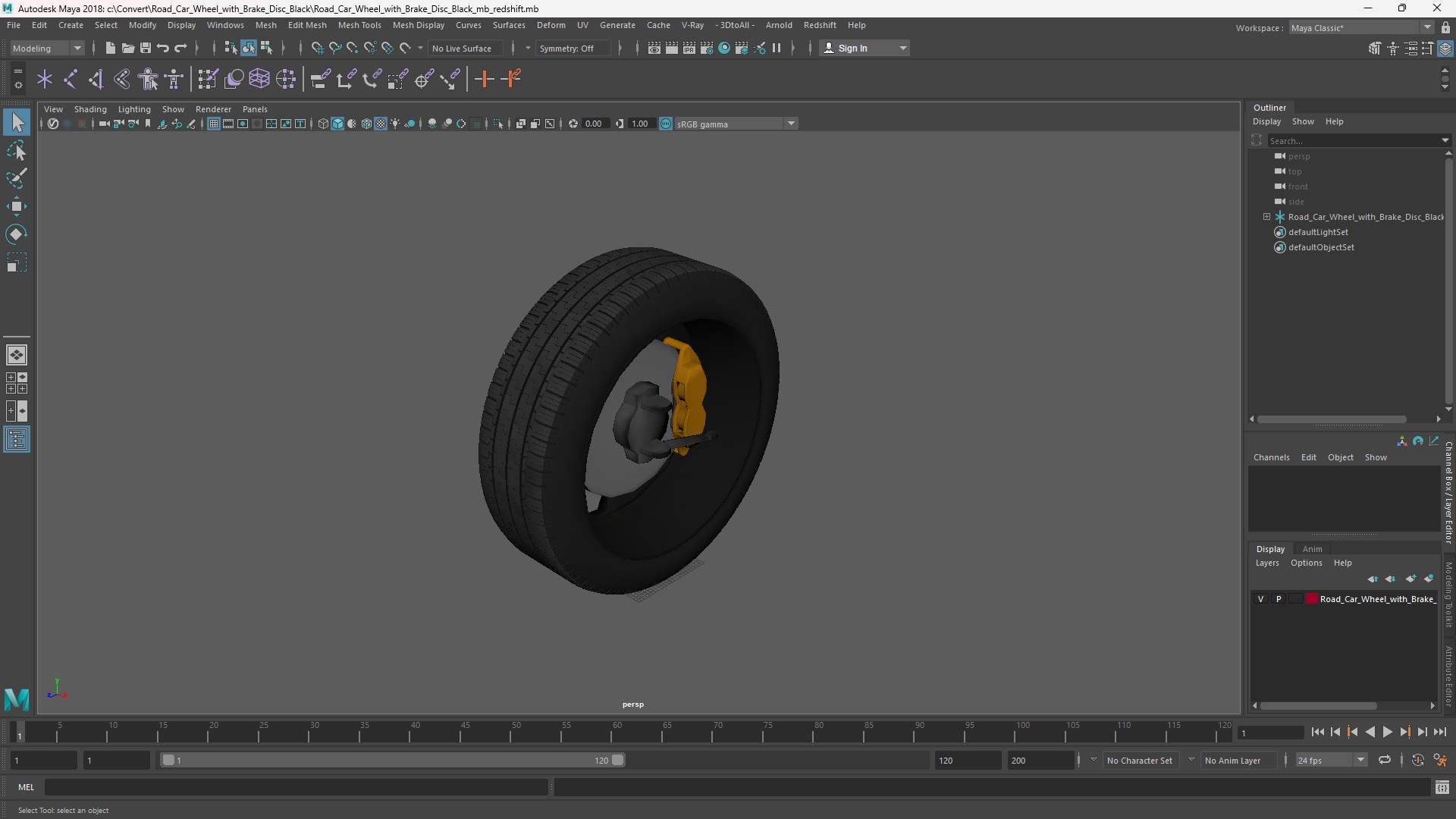Toggle smooth shade all cube in viewport bar
Image resolution: width=1456 pixels, height=819 pixels.
click(337, 124)
